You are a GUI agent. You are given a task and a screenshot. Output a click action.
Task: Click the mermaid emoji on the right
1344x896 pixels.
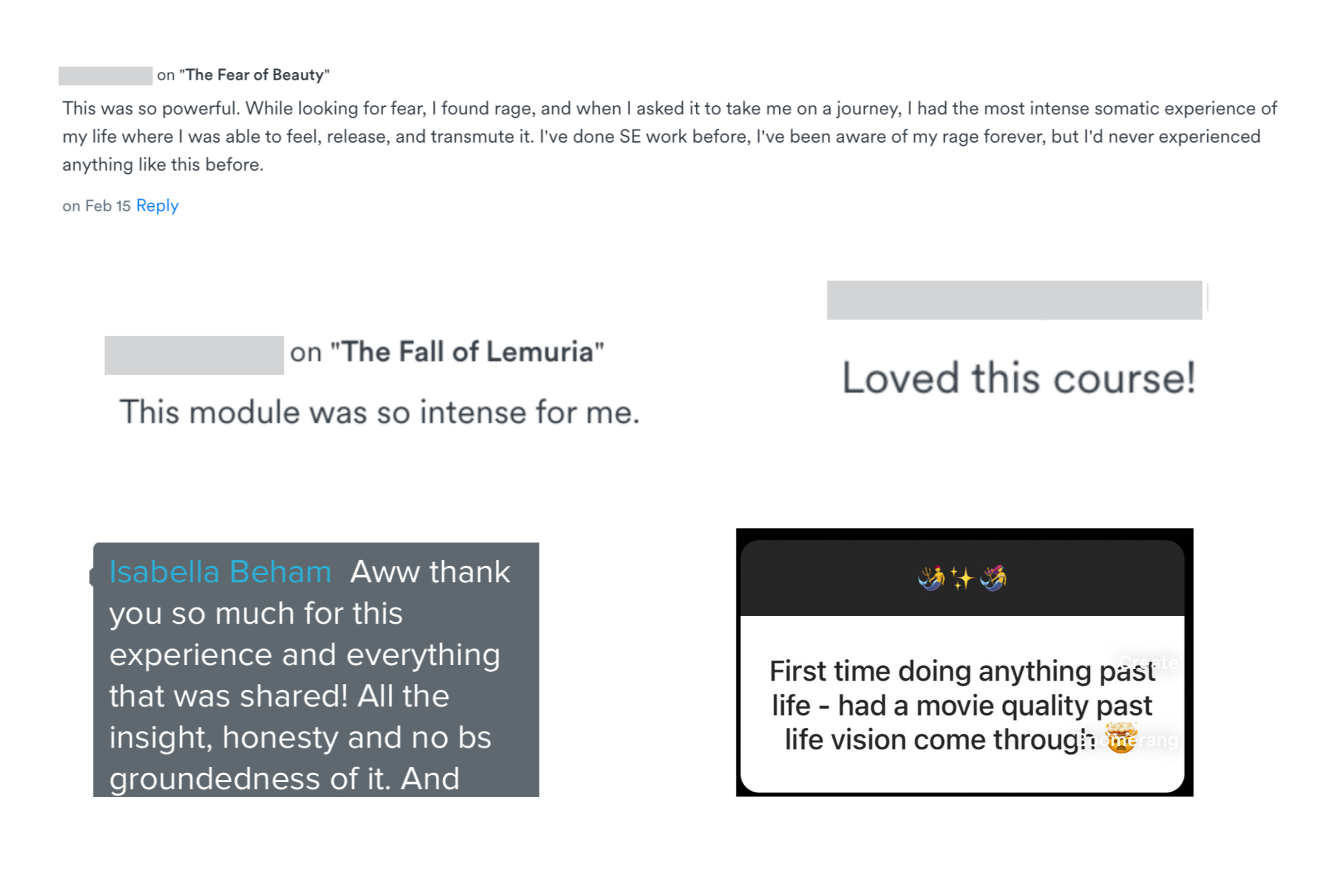(x=993, y=577)
